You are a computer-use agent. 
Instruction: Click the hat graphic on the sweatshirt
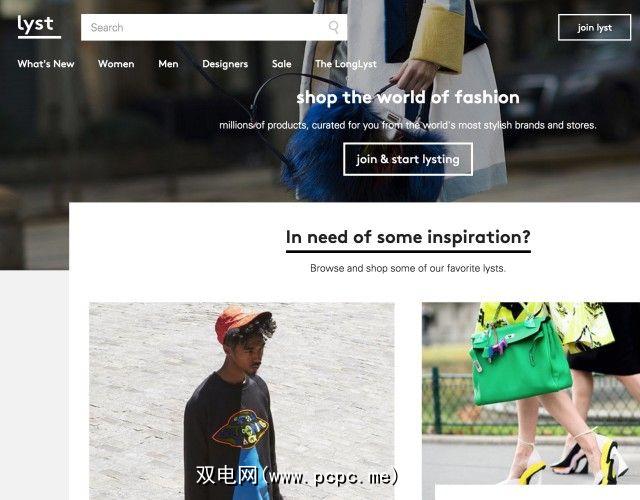click(241, 429)
